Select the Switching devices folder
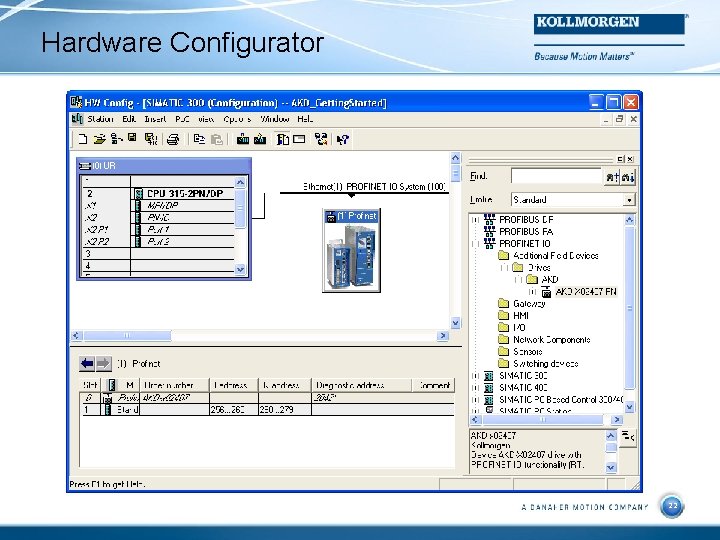The width and height of the screenshot is (720, 540). pos(546,363)
